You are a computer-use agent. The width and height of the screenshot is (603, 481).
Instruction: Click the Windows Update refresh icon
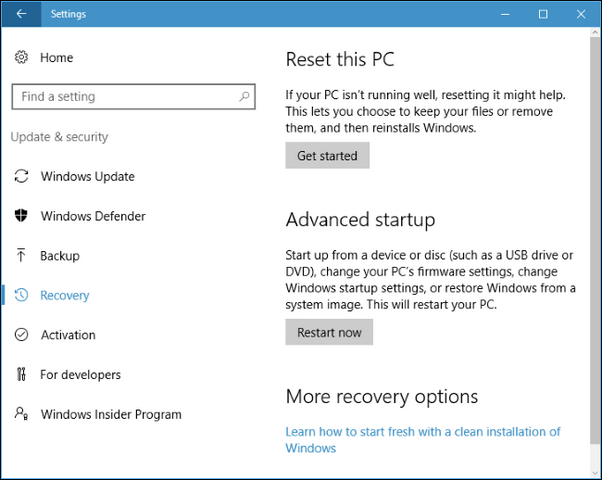(21, 176)
